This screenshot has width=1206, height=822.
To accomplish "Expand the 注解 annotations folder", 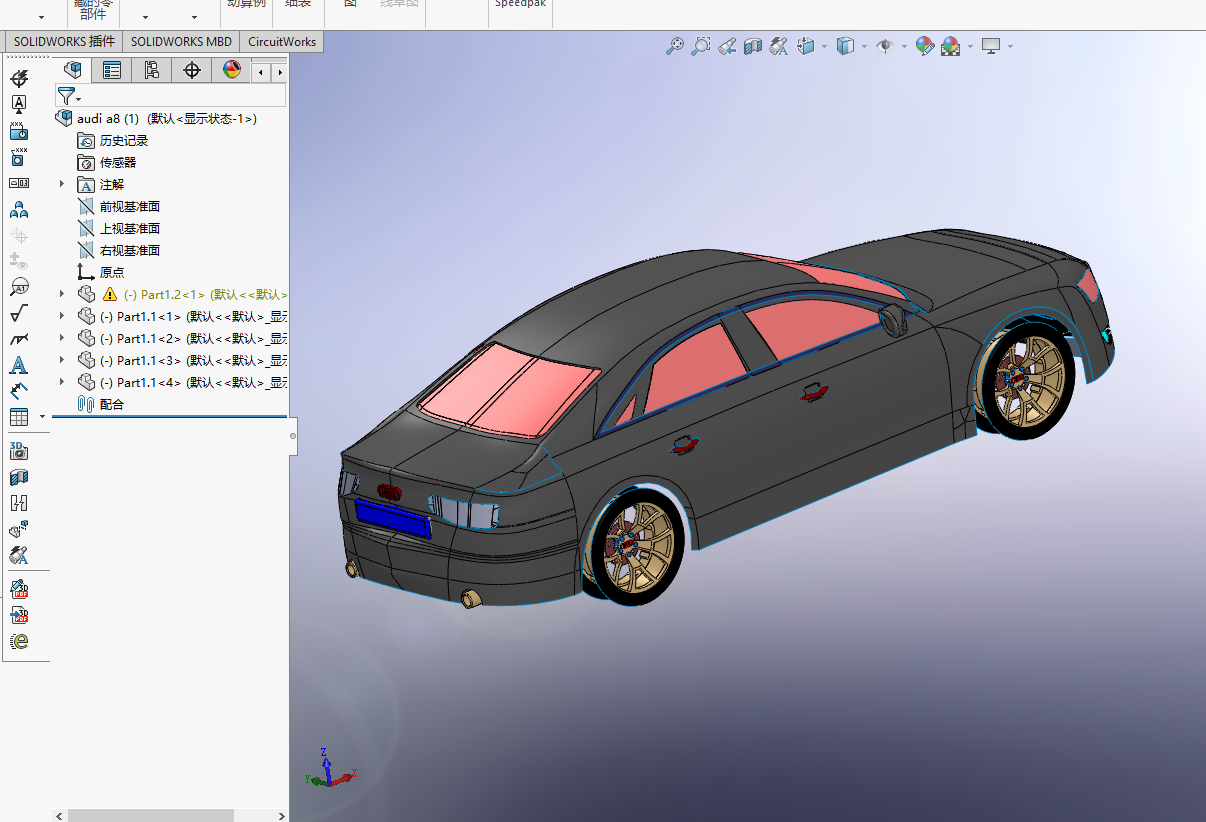I will coord(62,184).
